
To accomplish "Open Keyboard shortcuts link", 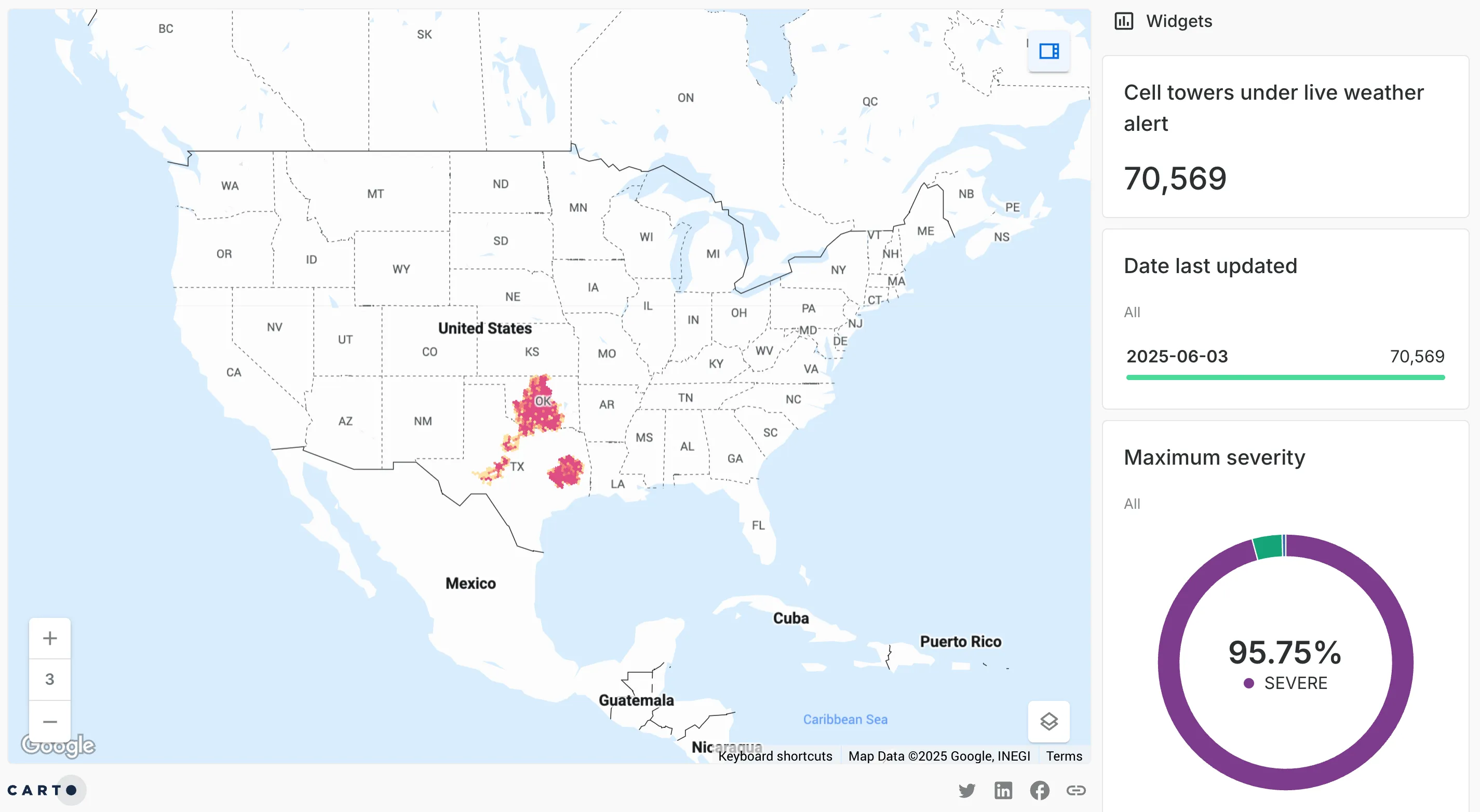I will pyautogui.click(x=774, y=756).
